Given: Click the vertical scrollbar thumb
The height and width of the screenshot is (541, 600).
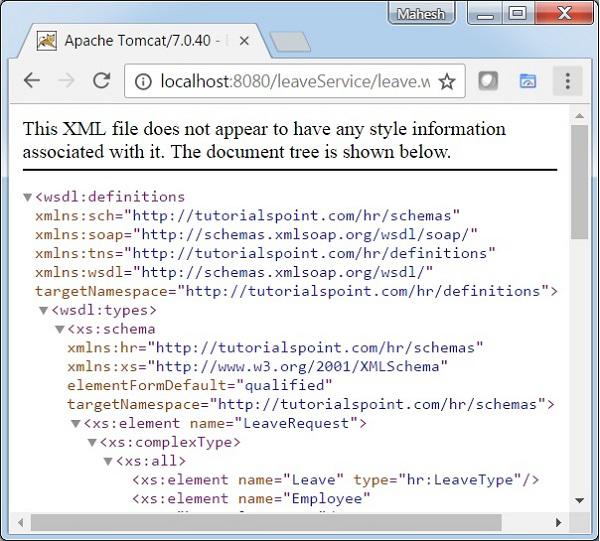Looking at the screenshot, I should coord(579,182).
